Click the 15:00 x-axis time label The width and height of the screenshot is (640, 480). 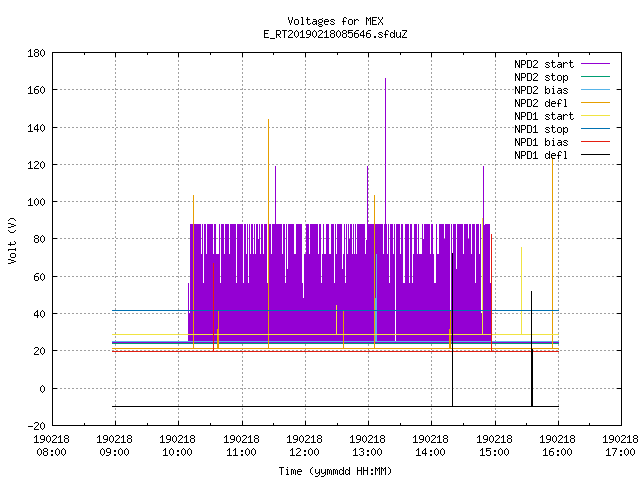point(494,452)
